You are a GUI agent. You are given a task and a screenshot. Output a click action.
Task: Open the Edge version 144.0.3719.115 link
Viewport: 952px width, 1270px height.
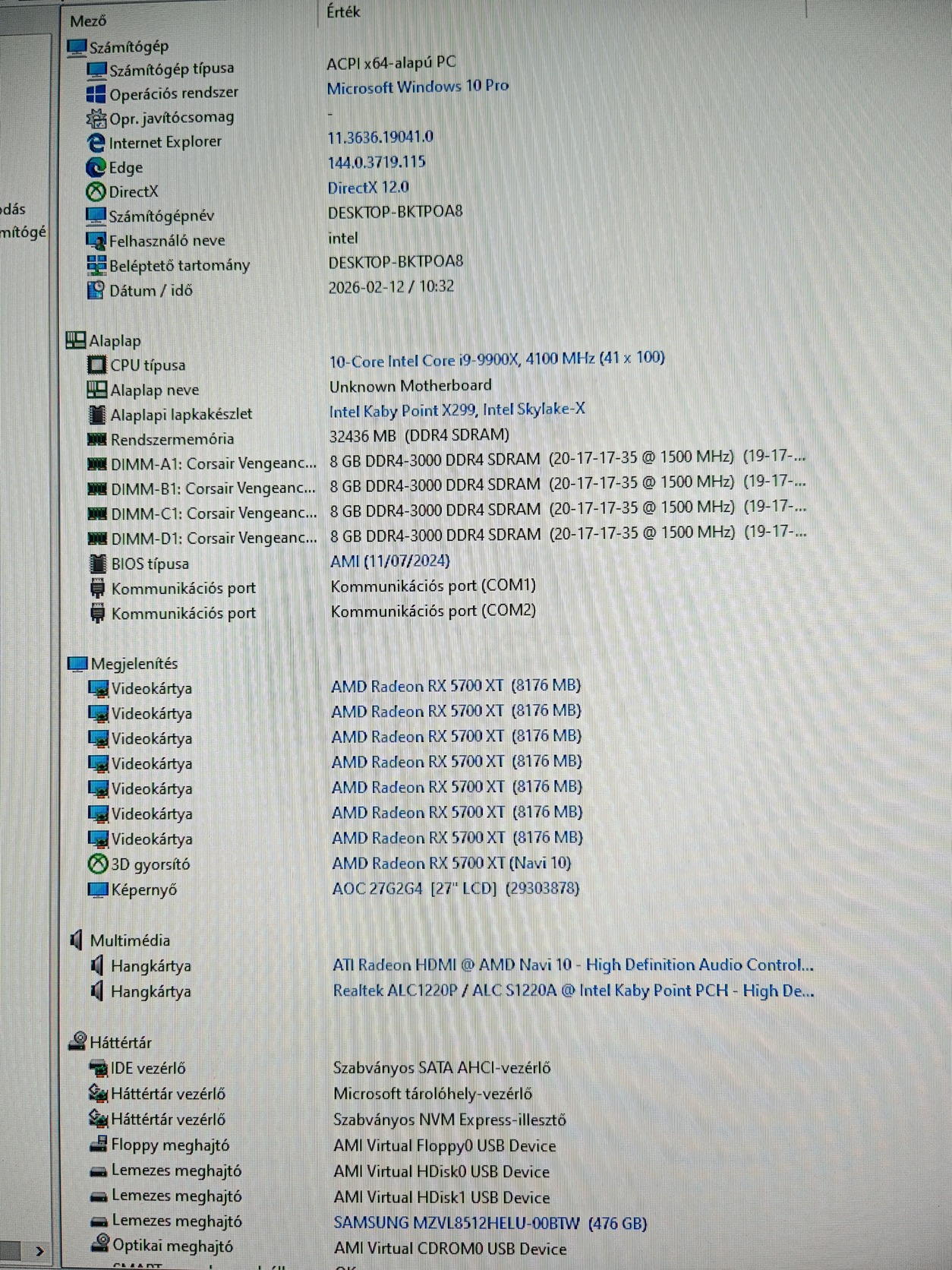(x=377, y=162)
